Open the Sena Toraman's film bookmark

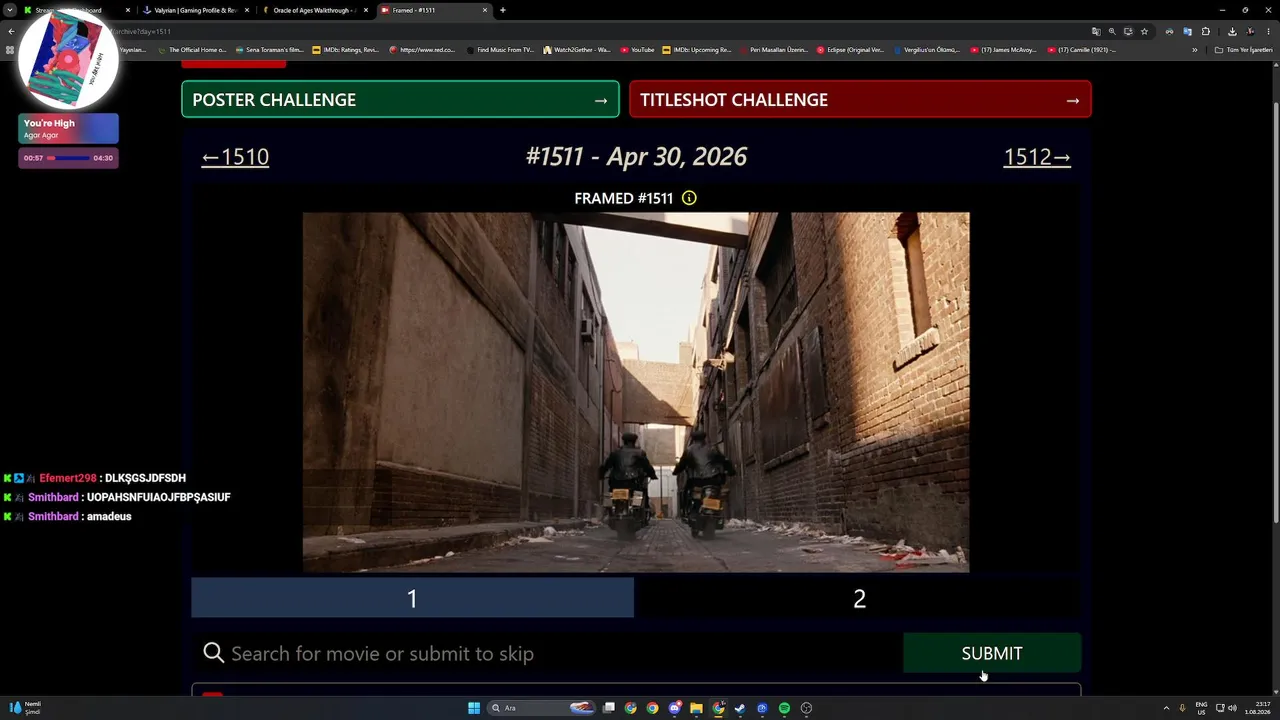(269, 50)
